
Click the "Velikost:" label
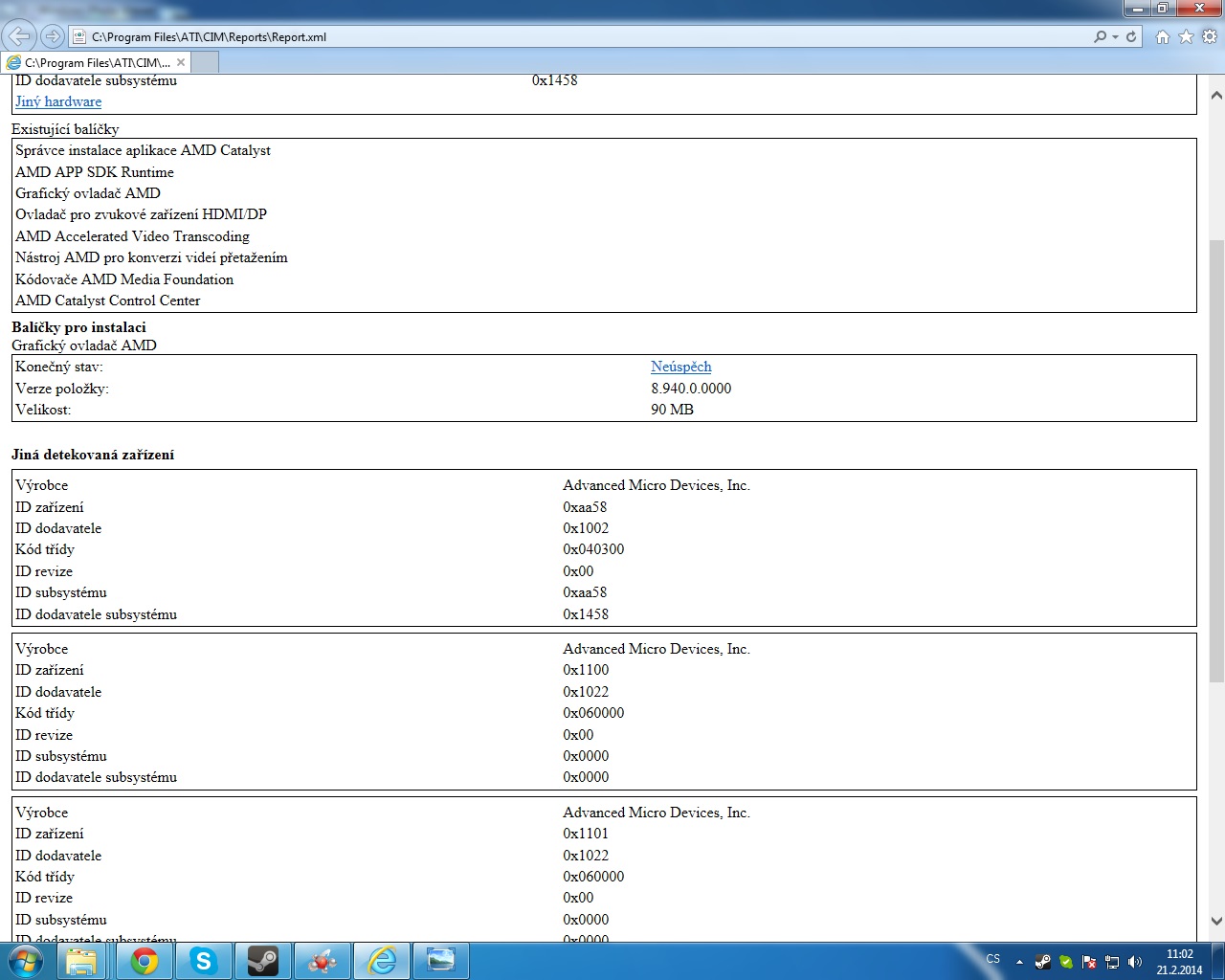tap(43, 410)
